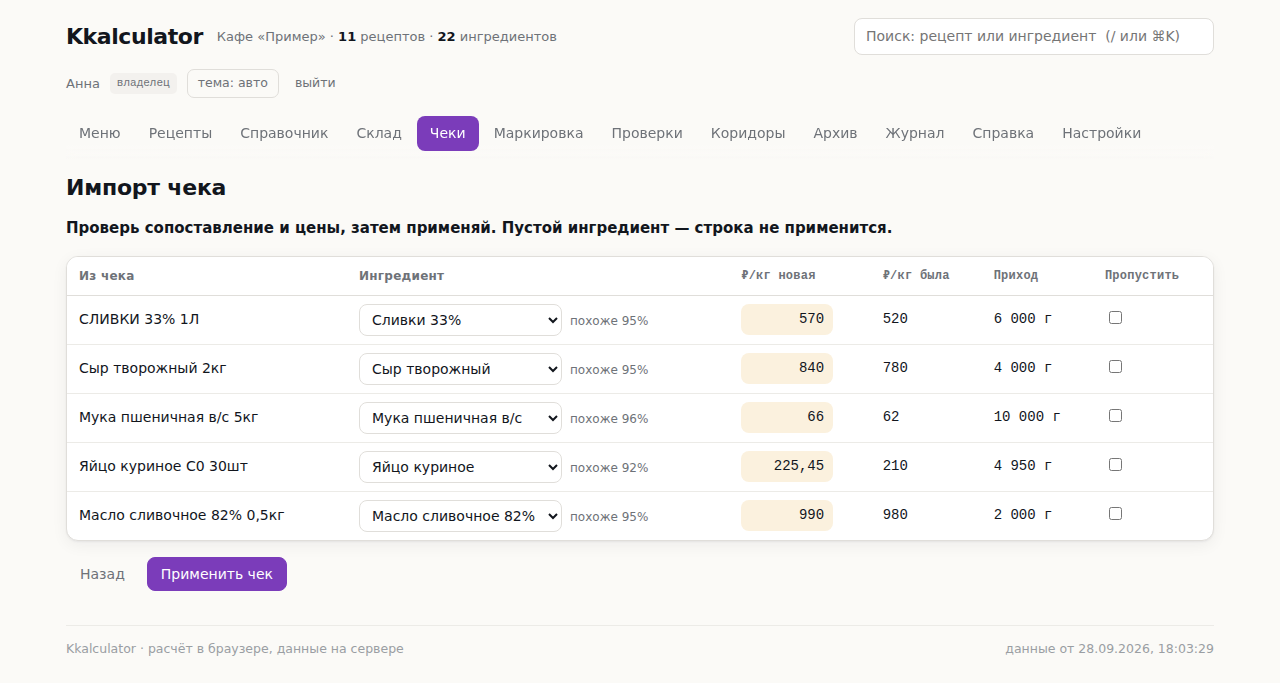Click the new price field showing 990
Screen dimensions: 1280x683
point(787,515)
